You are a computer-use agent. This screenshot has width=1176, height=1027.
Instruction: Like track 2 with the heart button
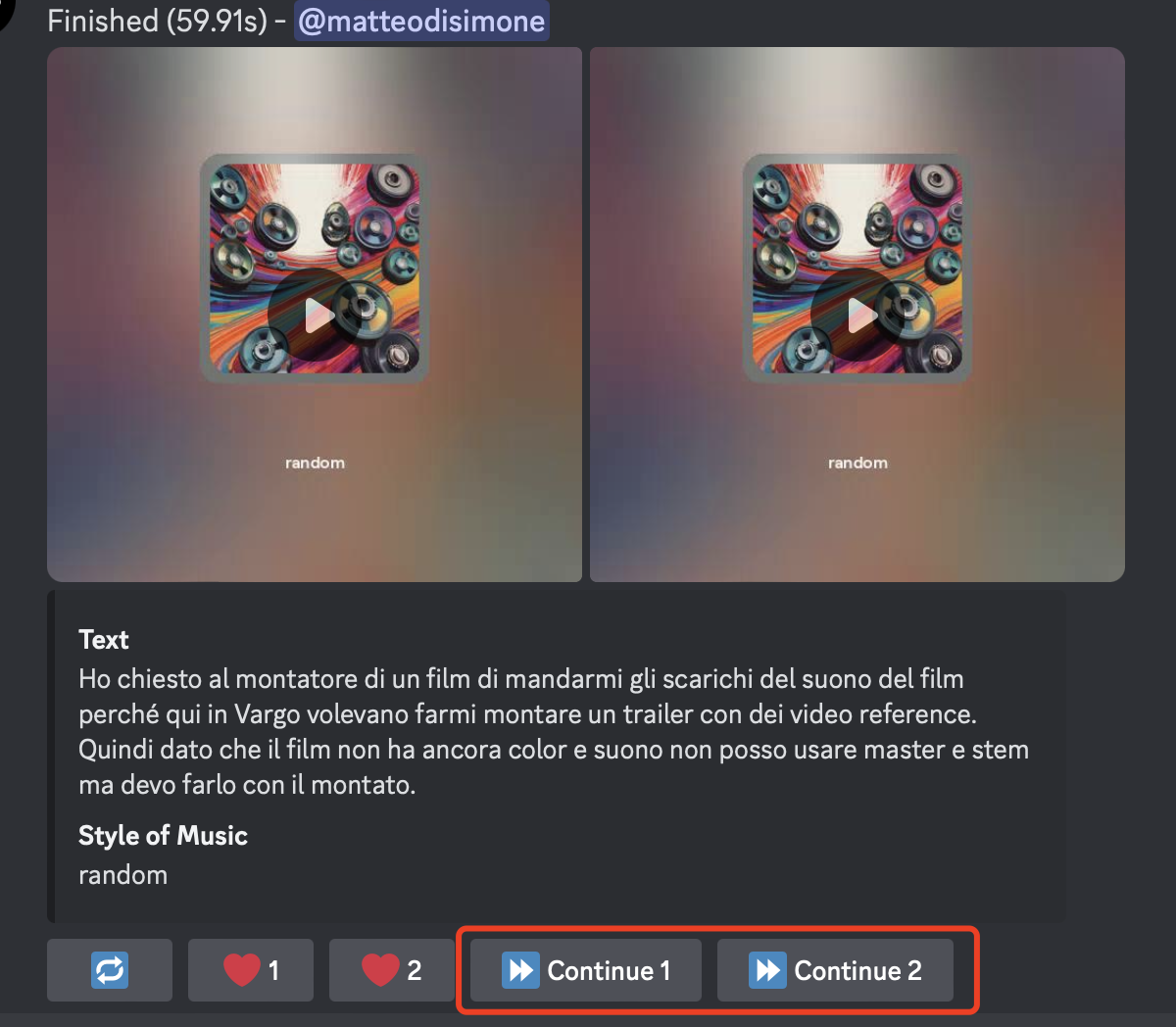[392, 970]
